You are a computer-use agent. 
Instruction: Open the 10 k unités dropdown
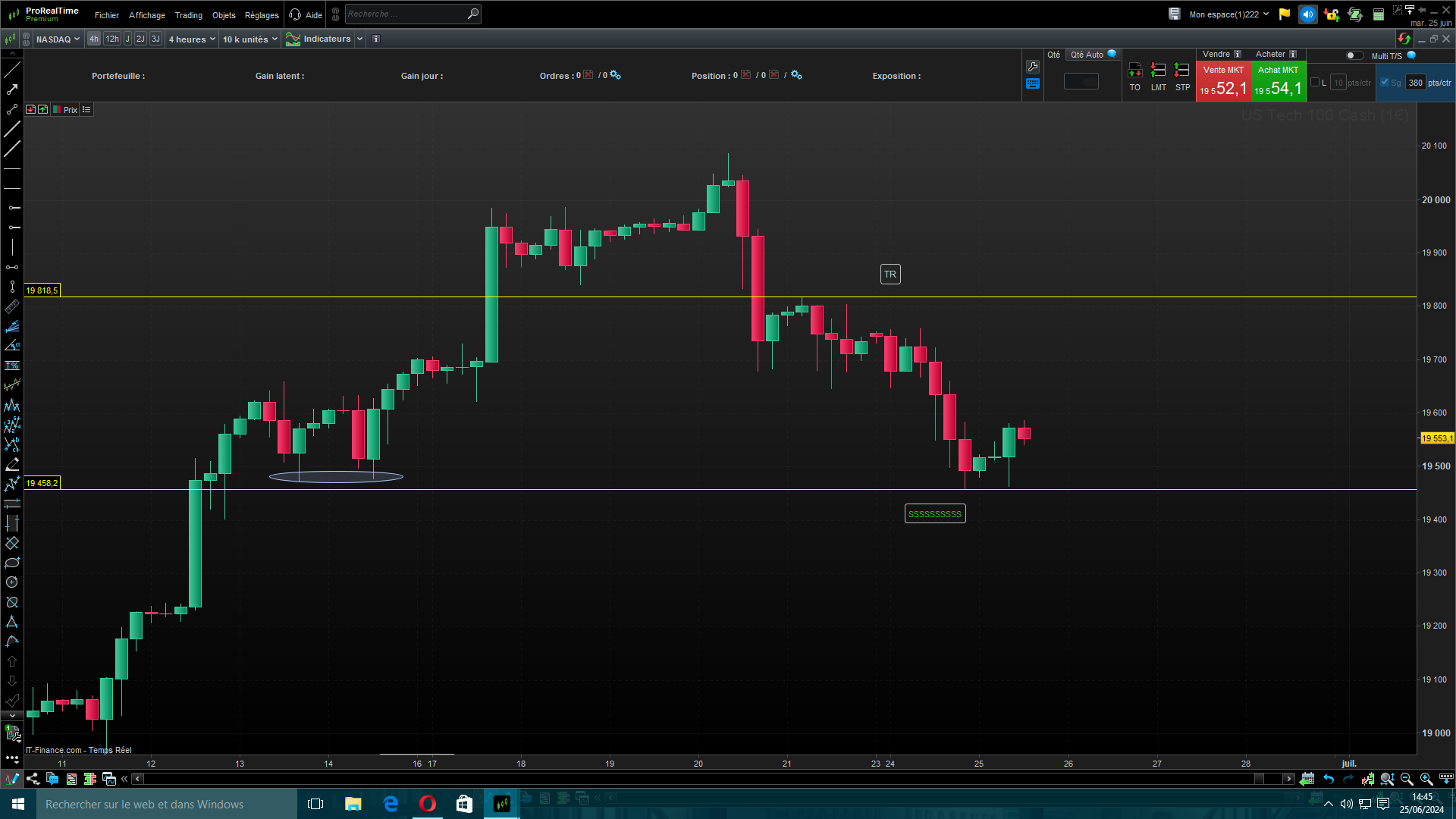pyautogui.click(x=249, y=39)
